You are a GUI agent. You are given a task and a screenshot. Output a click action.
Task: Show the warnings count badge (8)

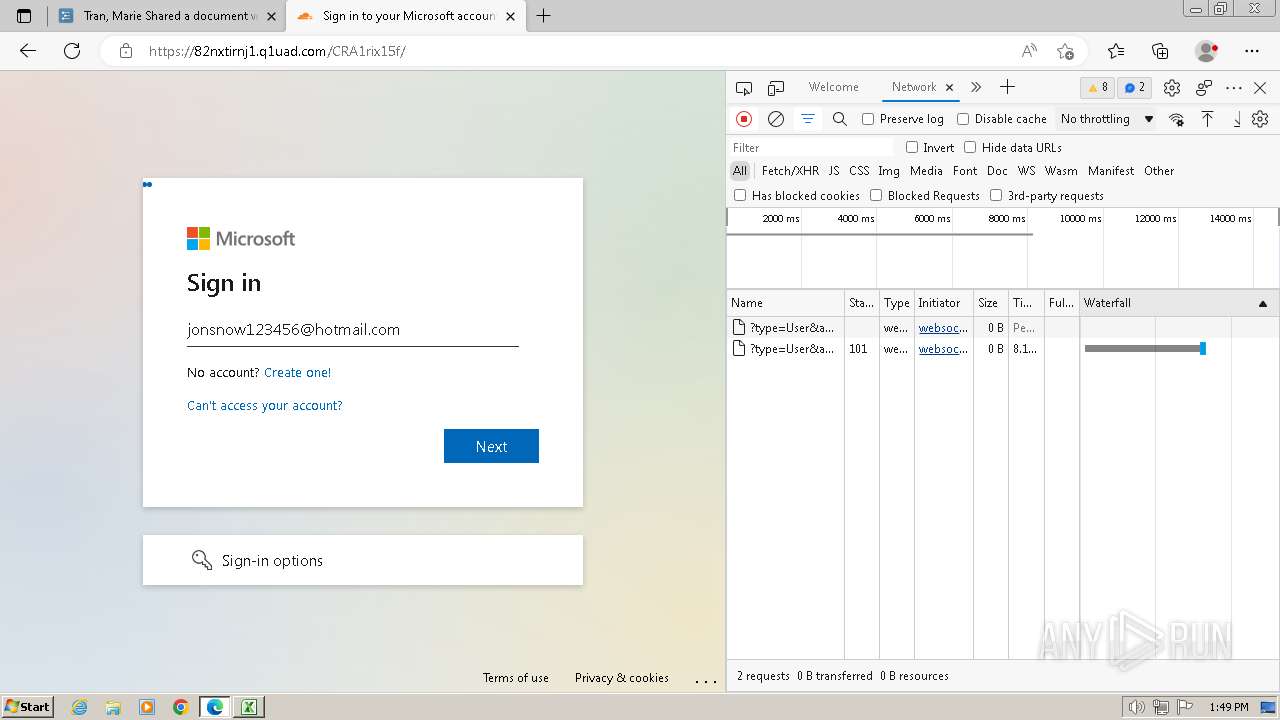point(1098,87)
